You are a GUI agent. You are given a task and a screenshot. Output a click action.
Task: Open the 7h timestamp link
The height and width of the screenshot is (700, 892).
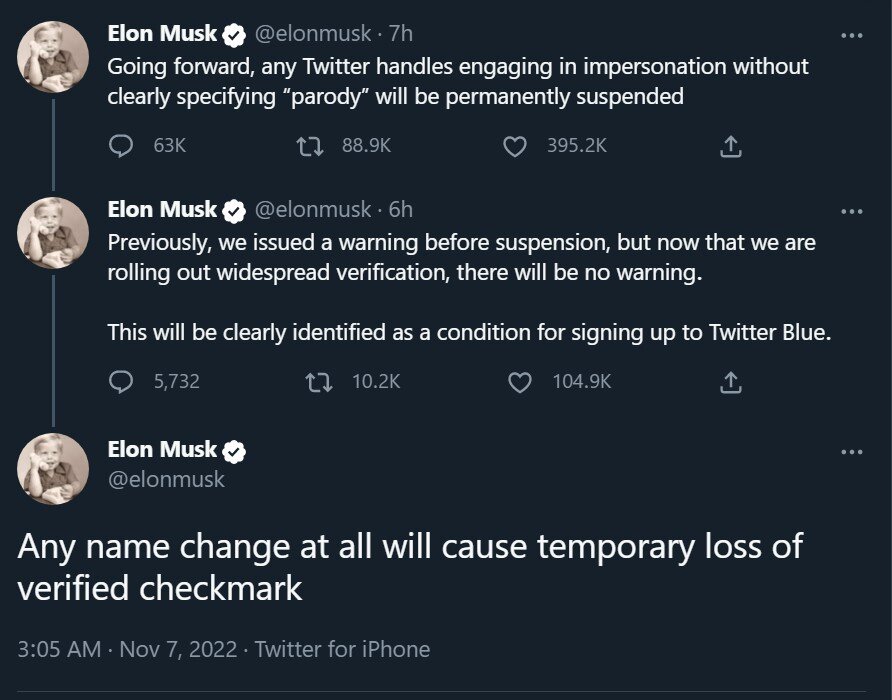pos(400,34)
